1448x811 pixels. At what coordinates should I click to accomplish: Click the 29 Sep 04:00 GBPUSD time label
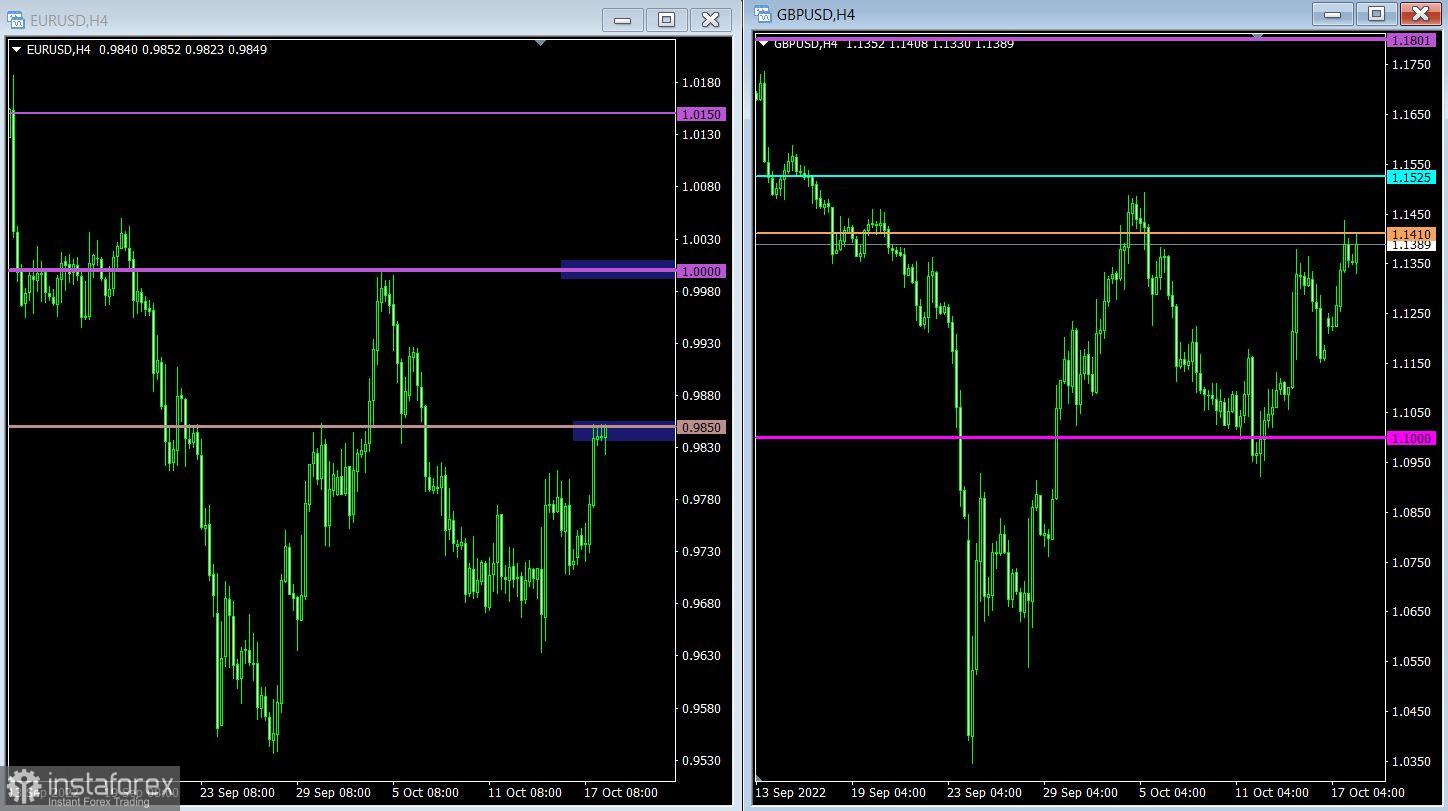(x=1080, y=793)
